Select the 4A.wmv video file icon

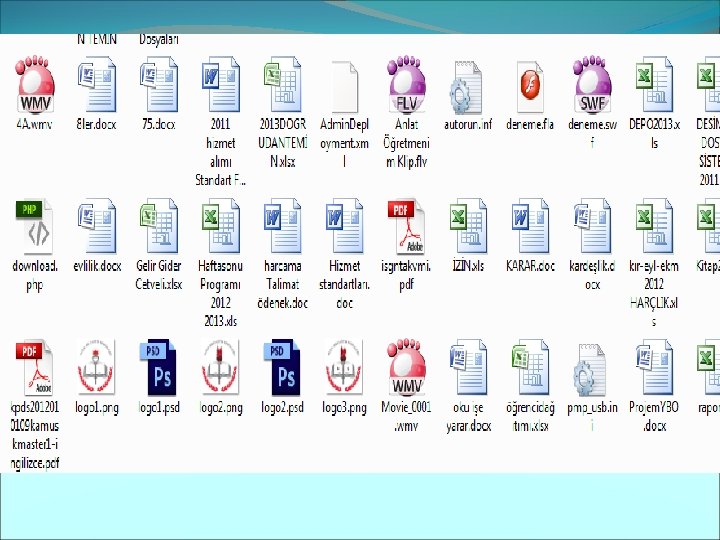pyautogui.click(x=35, y=85)
